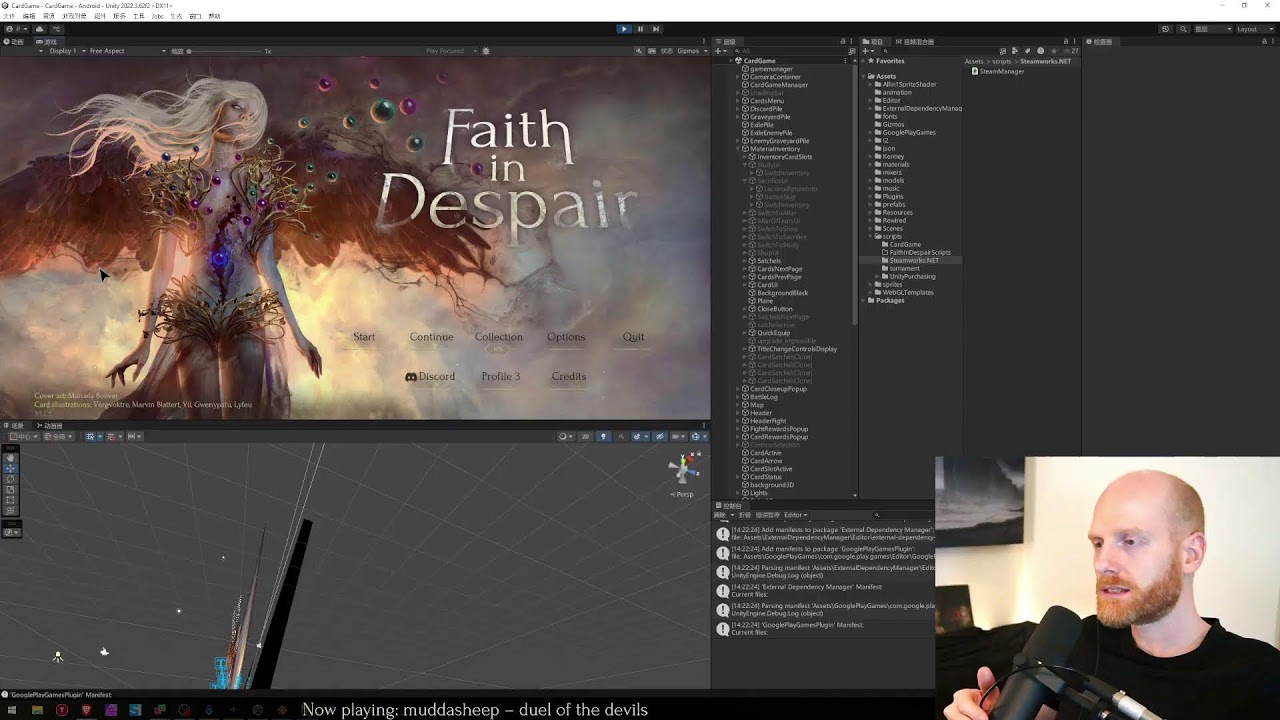Image resolution: width=1280 pixels, height=720 pixels.
Task: Open the version control icon
Action: (x=56, y=29)
